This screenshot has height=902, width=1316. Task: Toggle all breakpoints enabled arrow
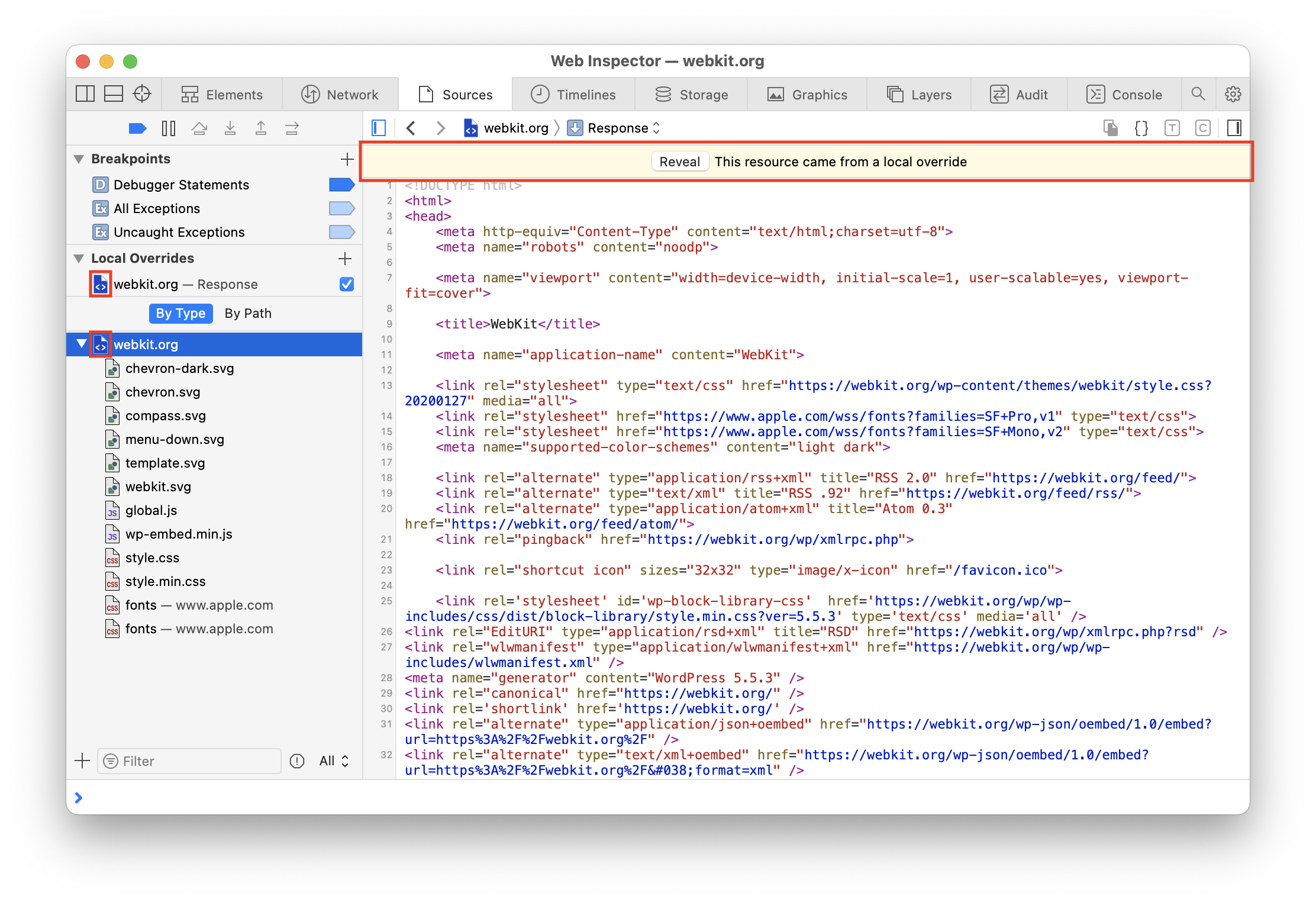[x=137, y=128]
